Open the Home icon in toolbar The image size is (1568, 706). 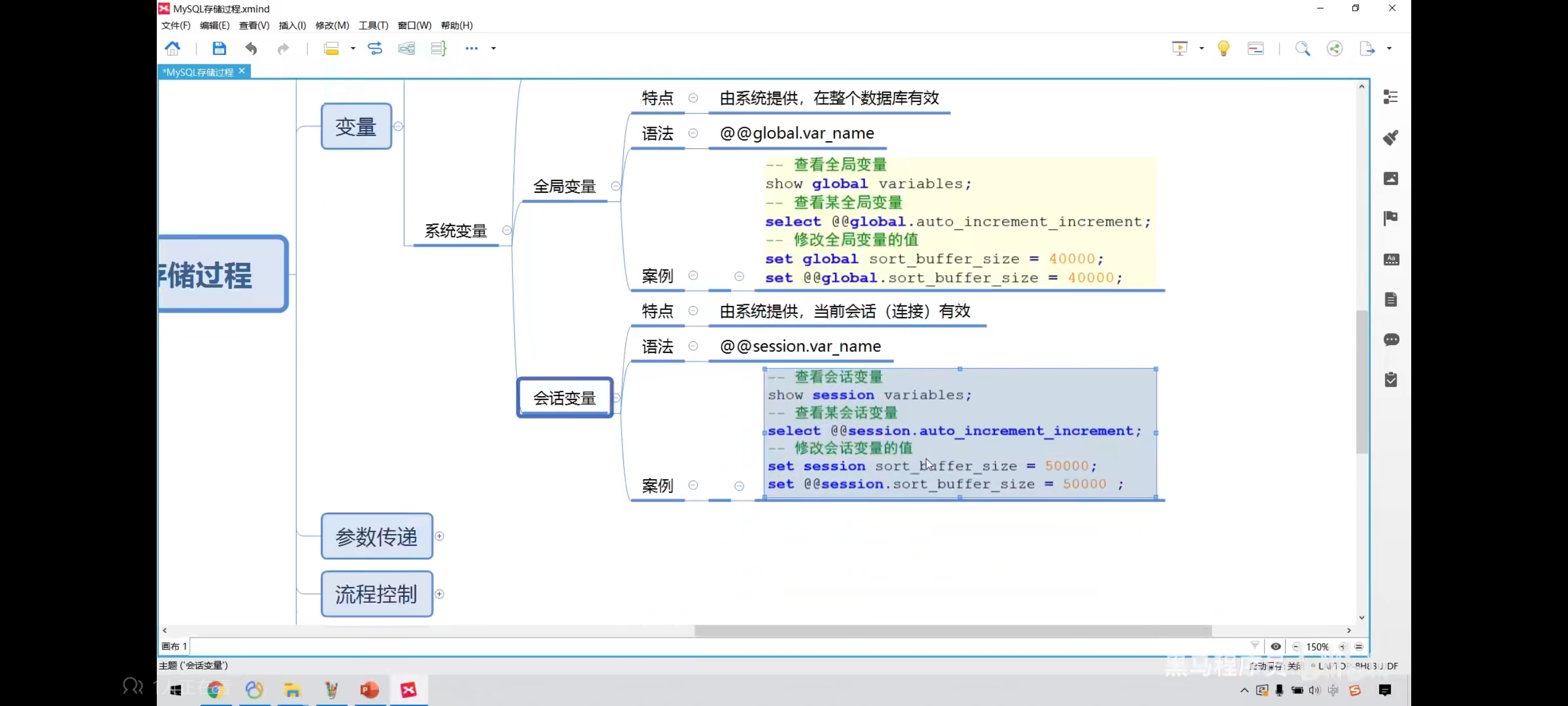click(173, 48)
